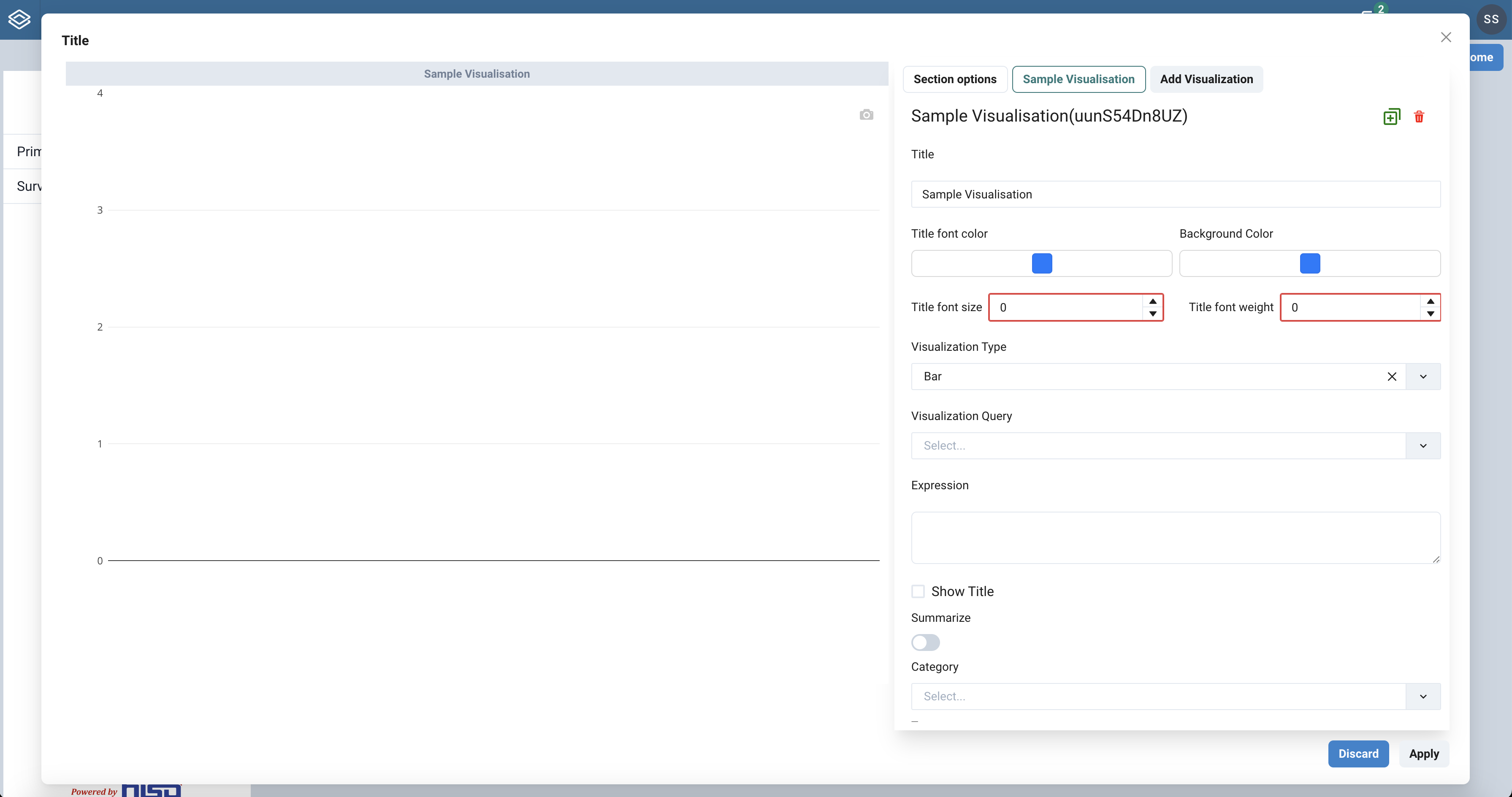Open the Add Visualization tab

point(1206,79)
